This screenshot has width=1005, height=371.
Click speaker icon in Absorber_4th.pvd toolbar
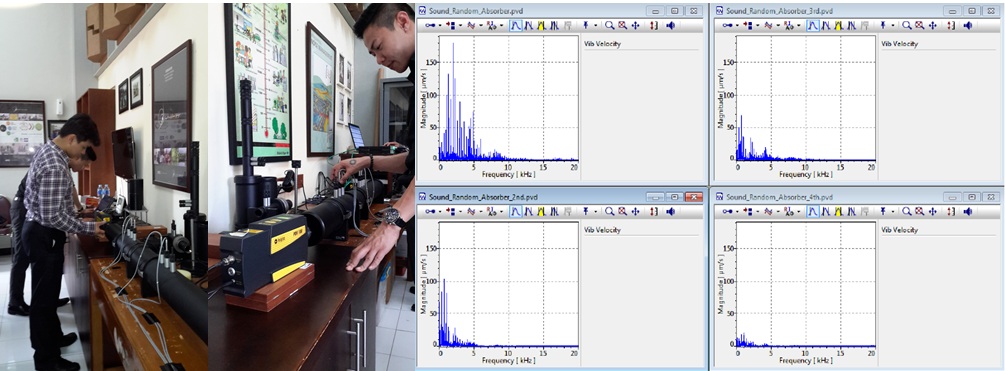tap(968, 211)
